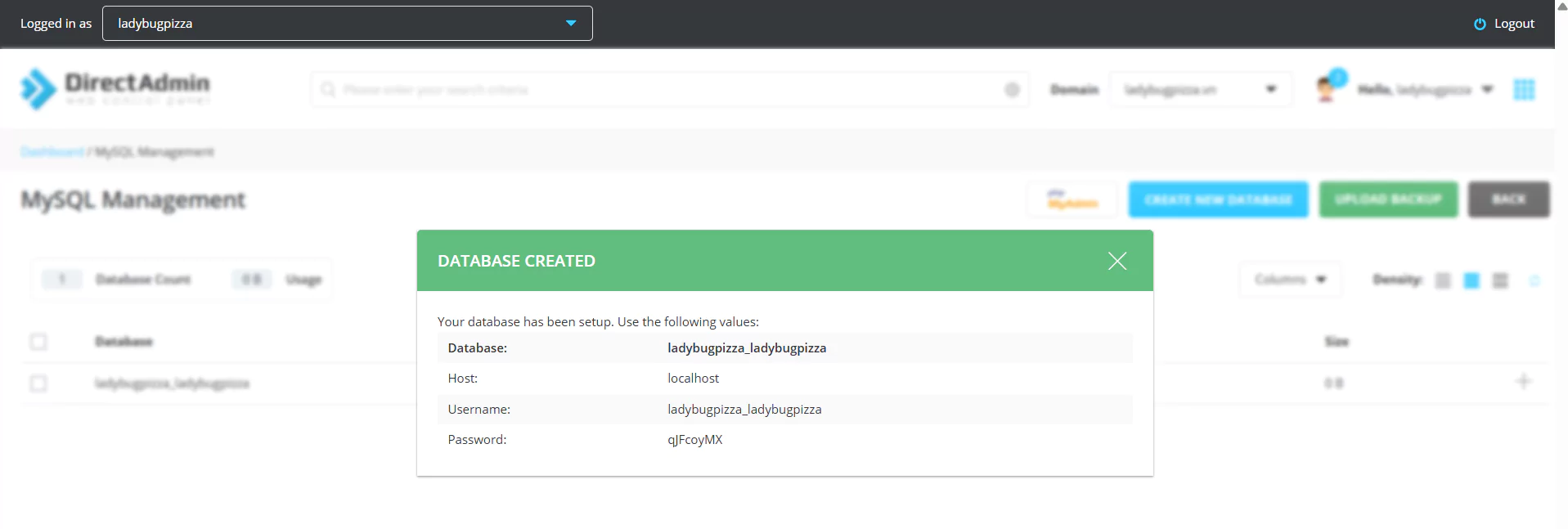
Task: Click the password value qJFcoyMX
Action: 695,440
